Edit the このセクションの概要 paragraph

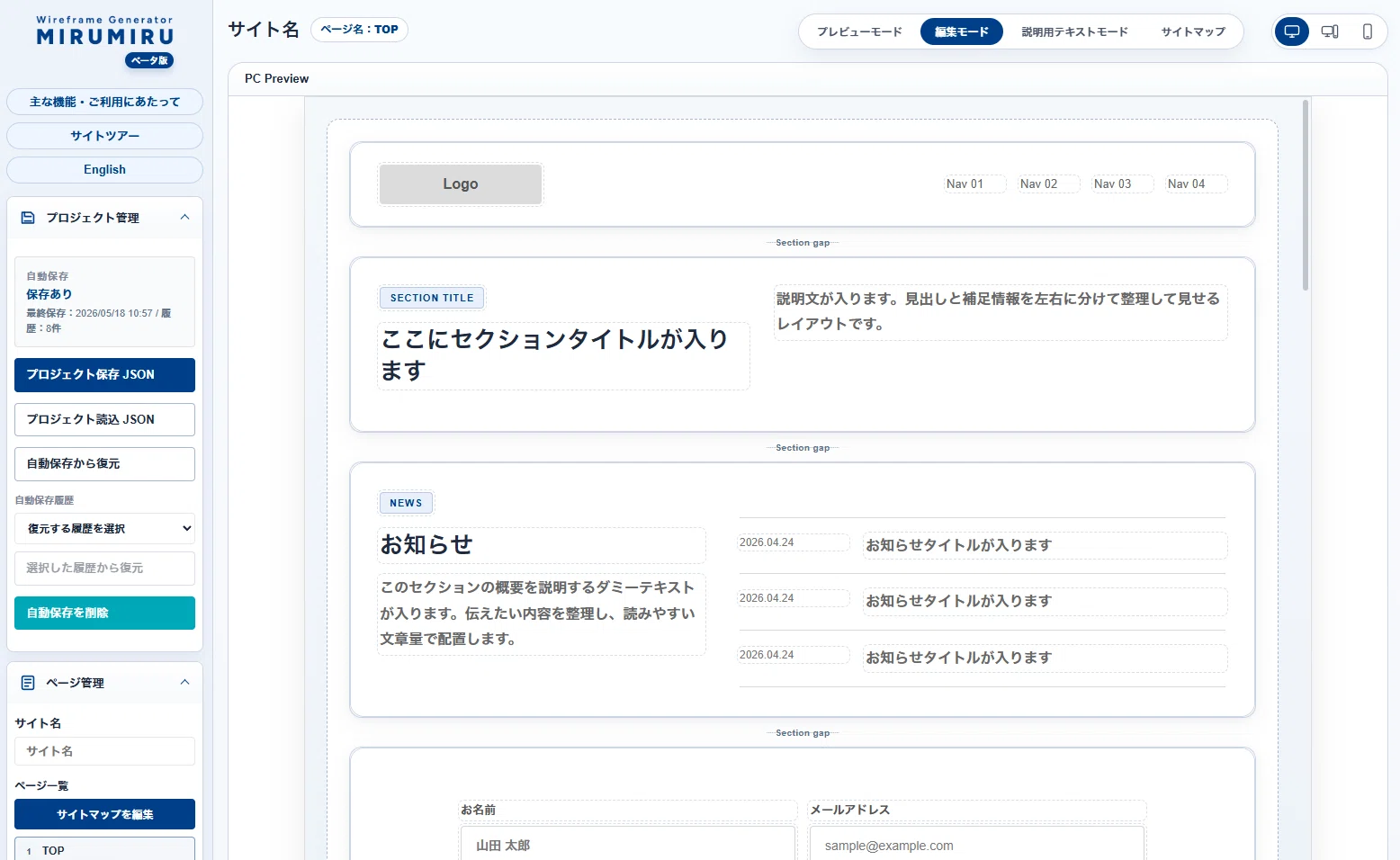(542, 614)
